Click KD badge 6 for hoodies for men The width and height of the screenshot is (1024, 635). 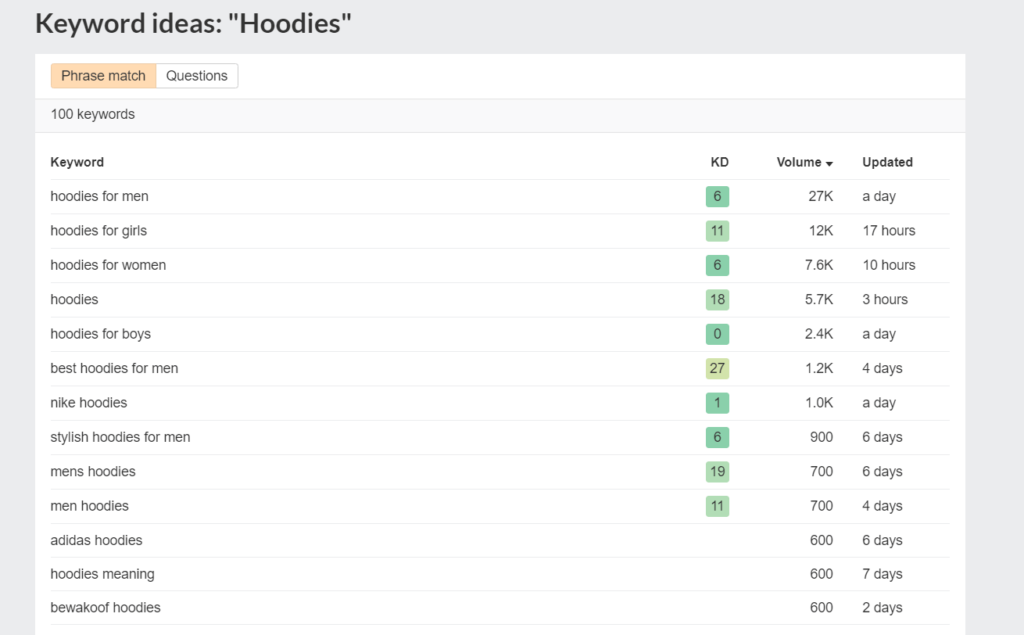(x=717, y=196)
